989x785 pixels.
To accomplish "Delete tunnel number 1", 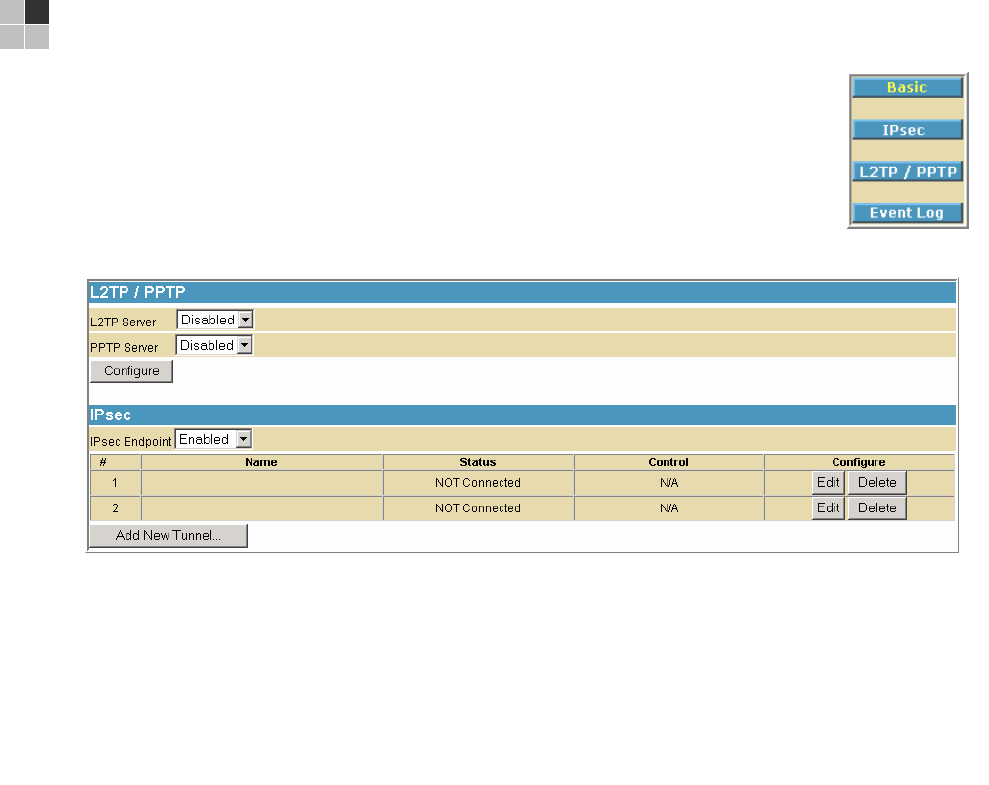I will pos(877,482).
